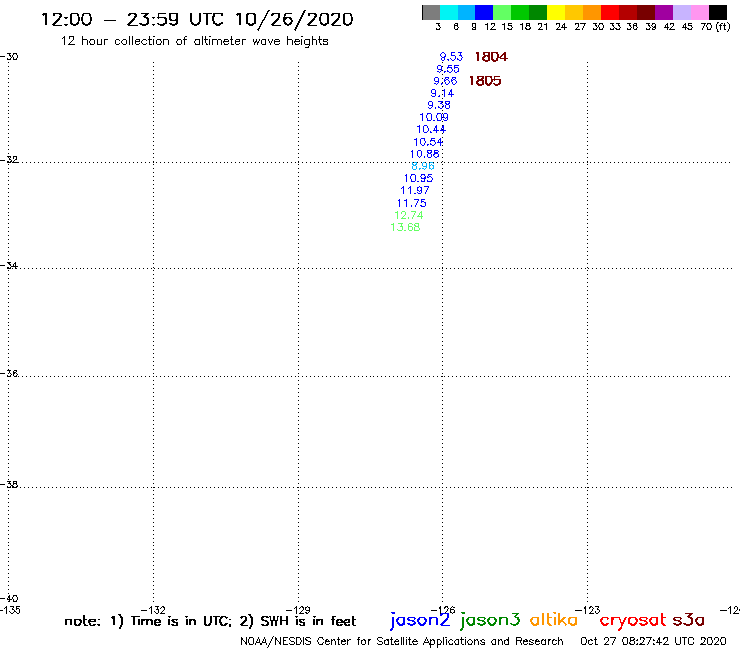Click the black legend swatch
This screenshot has height=650, width=740.
pyautogui.click(x=718, y=12)
